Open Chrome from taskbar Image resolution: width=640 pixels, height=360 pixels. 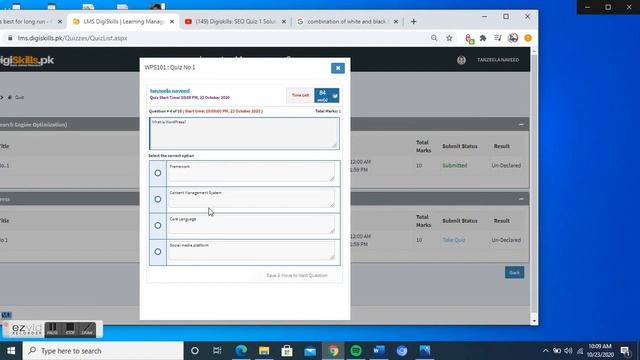333,351
